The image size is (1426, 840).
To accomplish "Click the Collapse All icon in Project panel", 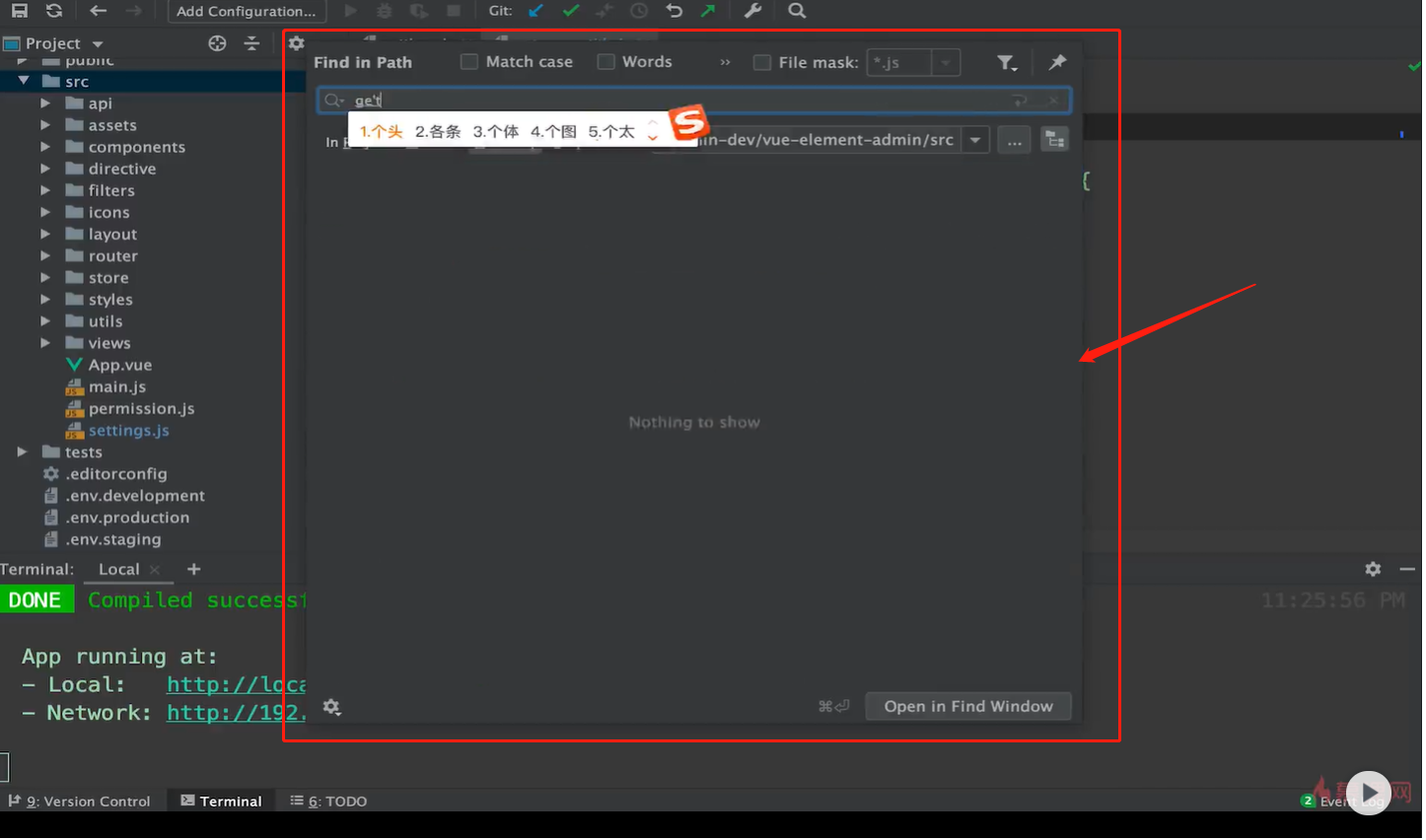I will (x=251, y=43).
